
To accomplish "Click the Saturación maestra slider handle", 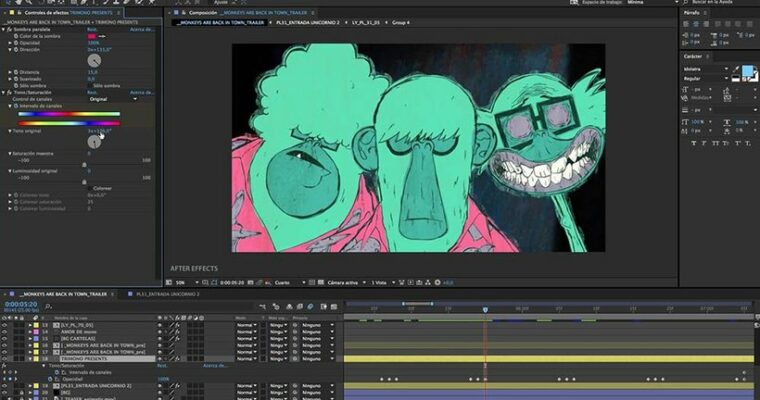I will (x=84, y=165).
